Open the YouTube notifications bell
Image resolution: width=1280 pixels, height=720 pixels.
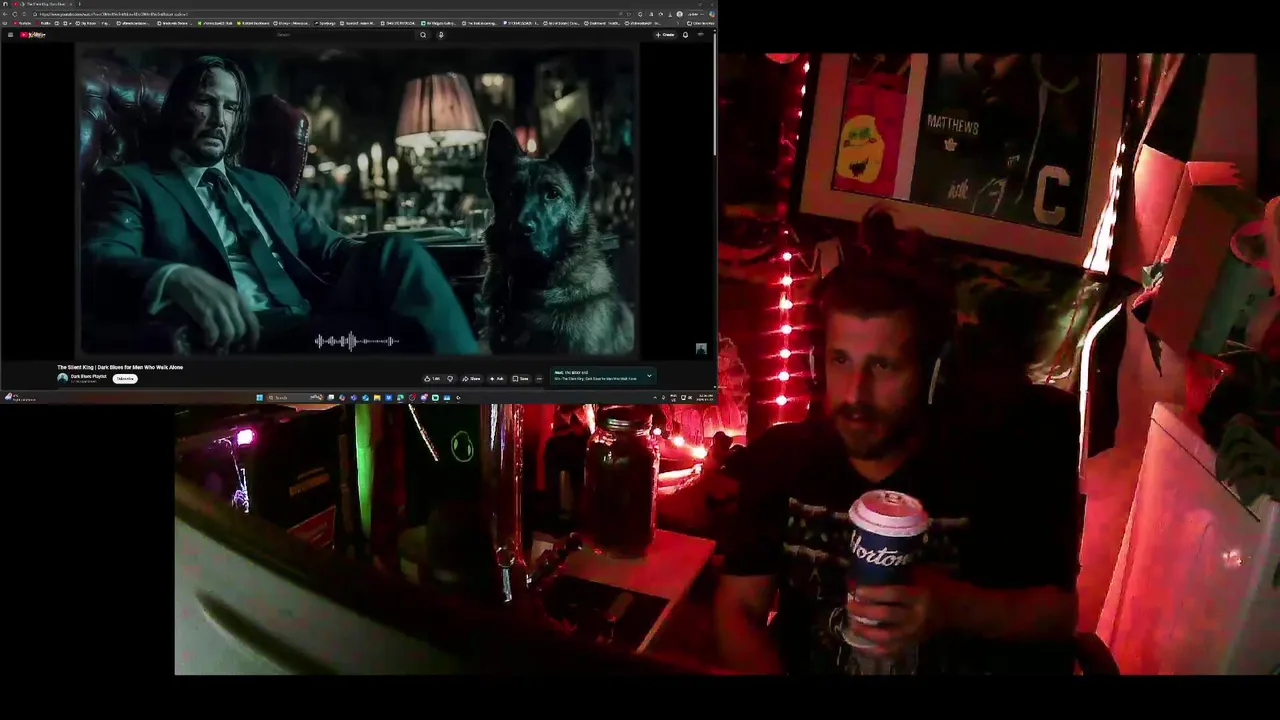(x=685, y=35)
